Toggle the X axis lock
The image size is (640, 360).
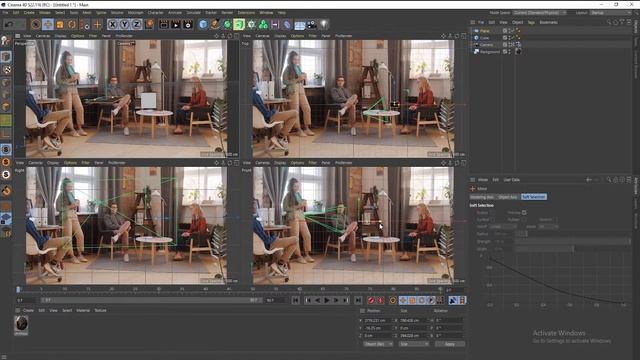[112, 24]
